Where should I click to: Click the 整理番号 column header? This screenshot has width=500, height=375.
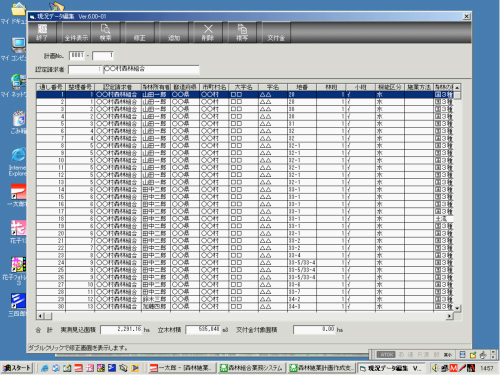[x=80, y=87]
